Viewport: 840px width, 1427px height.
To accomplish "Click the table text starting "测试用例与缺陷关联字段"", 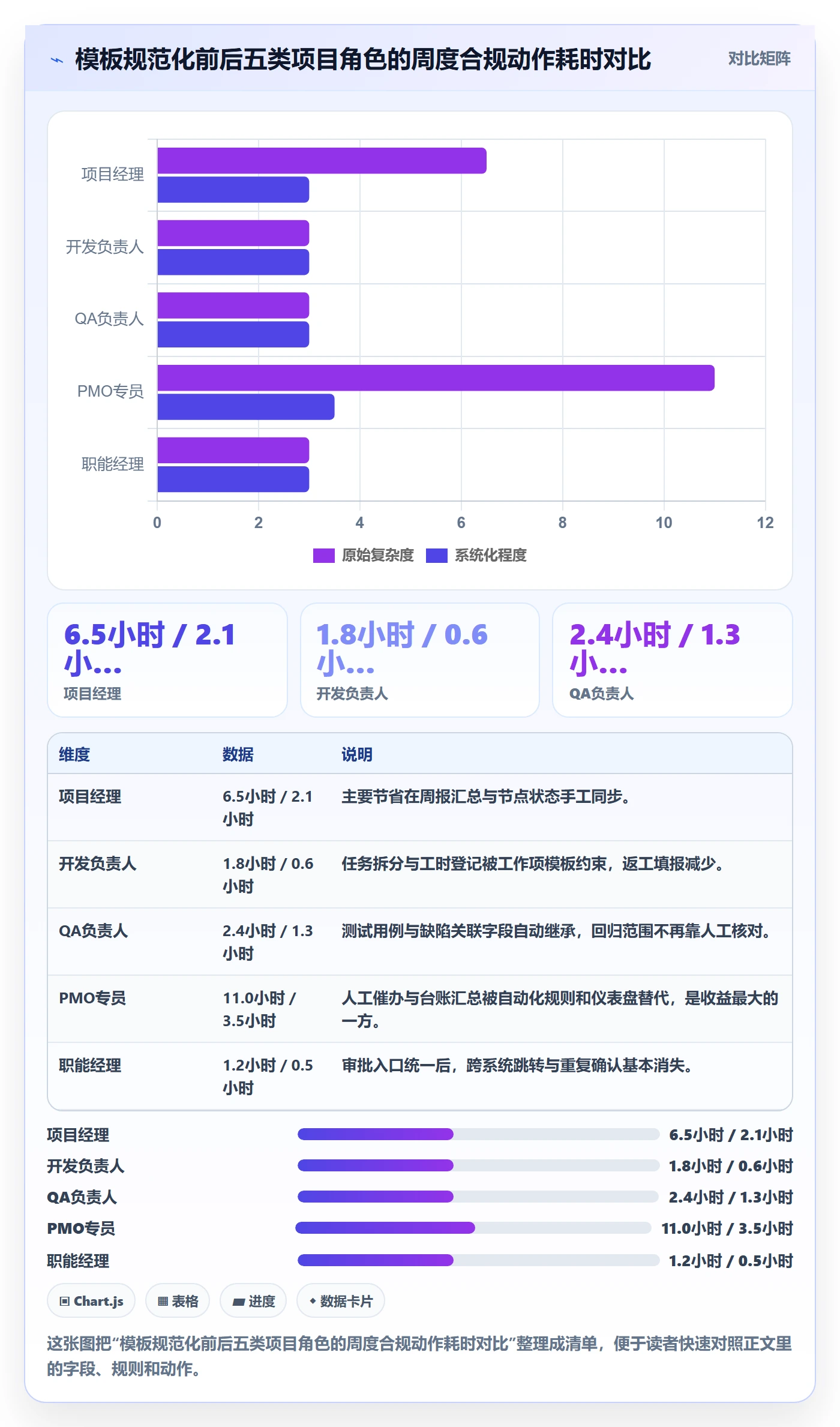I will pos(557,931).
